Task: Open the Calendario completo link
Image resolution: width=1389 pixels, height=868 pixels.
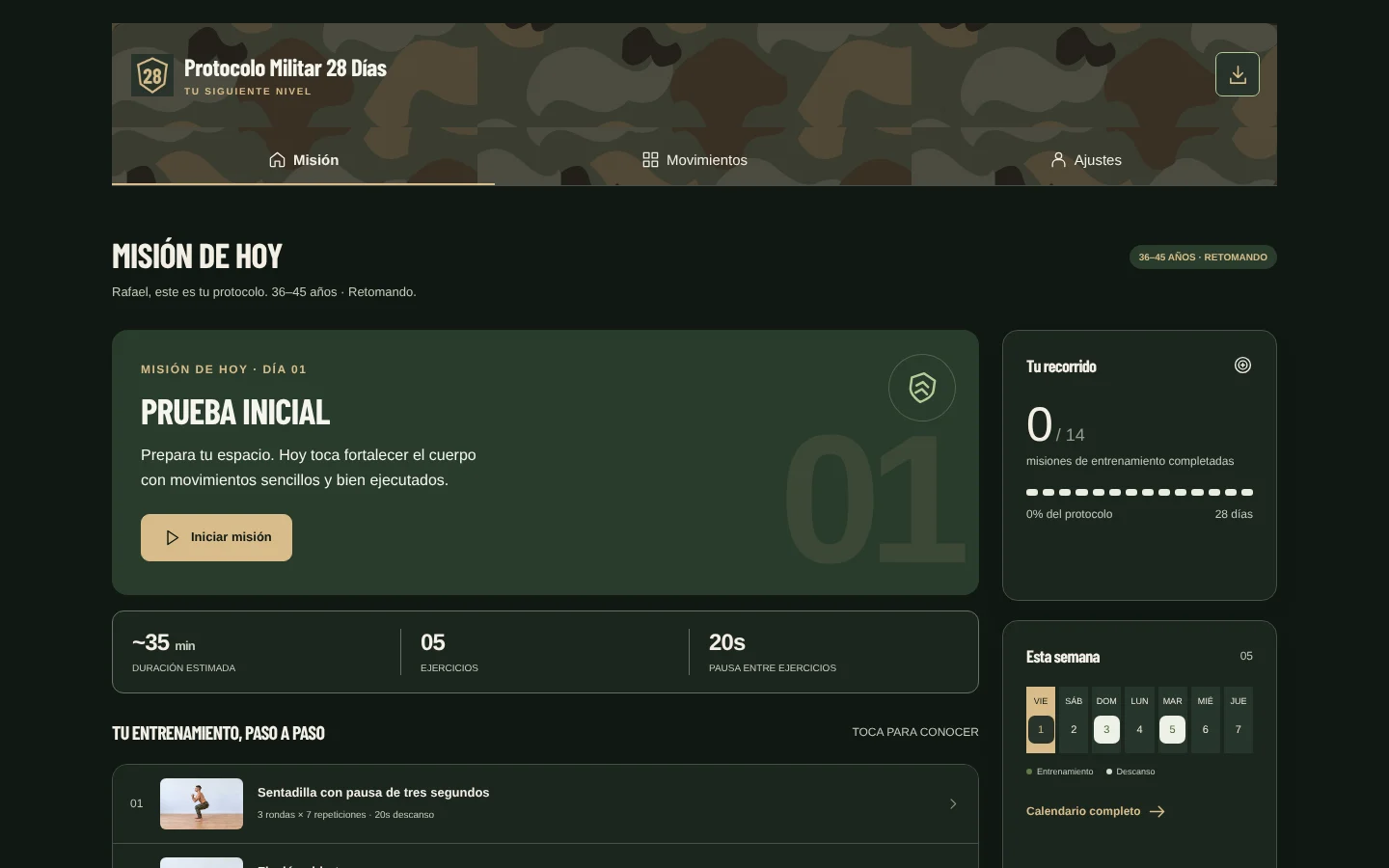Action: pyautogui.click(x=1096, y=811)
